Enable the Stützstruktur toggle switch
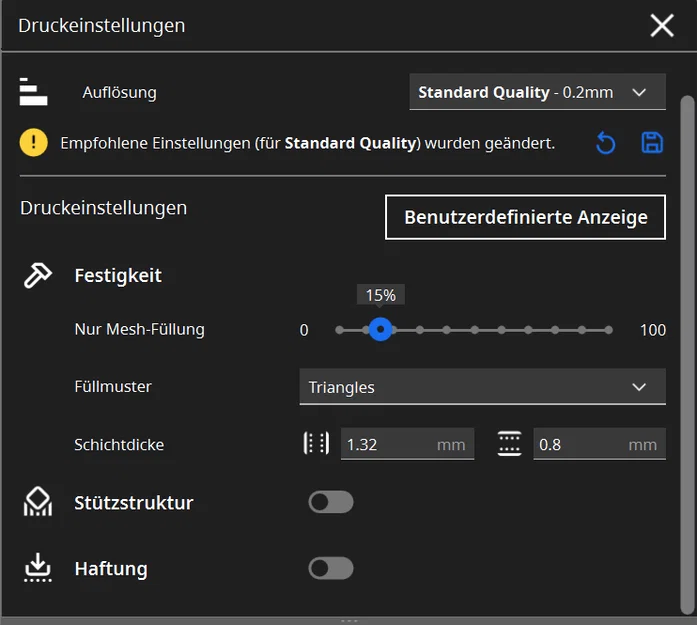Image resolution: width=697 pixels, height=625 pixels. (331, 502)
